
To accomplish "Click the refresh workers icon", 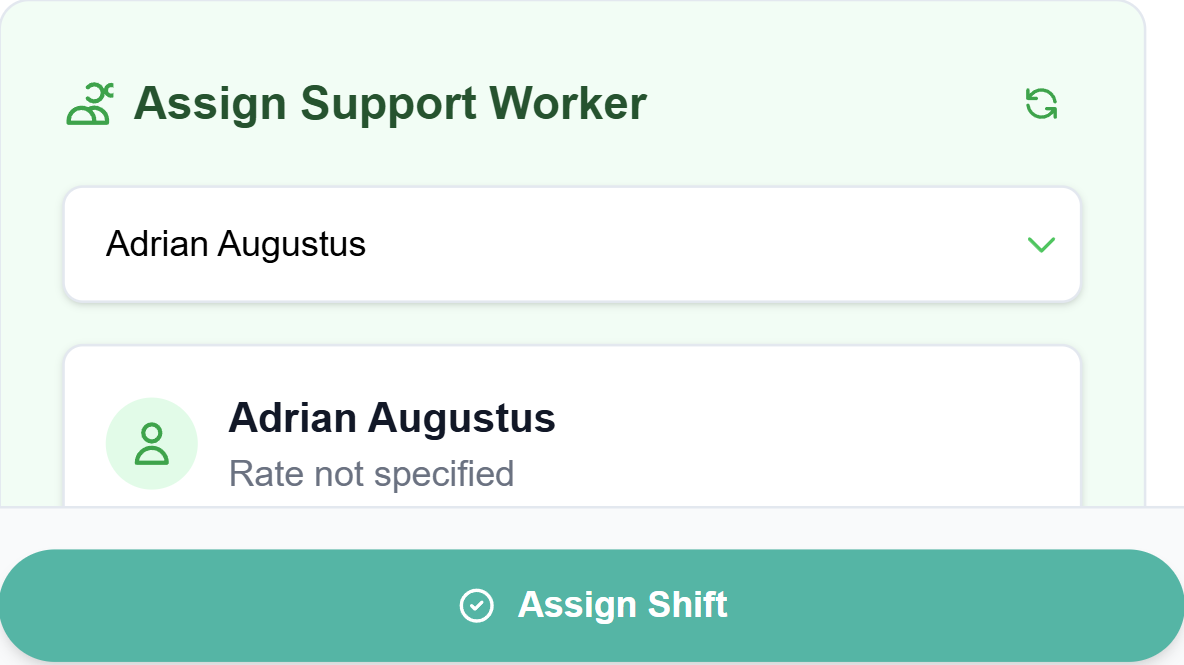I will point(1041,103).
